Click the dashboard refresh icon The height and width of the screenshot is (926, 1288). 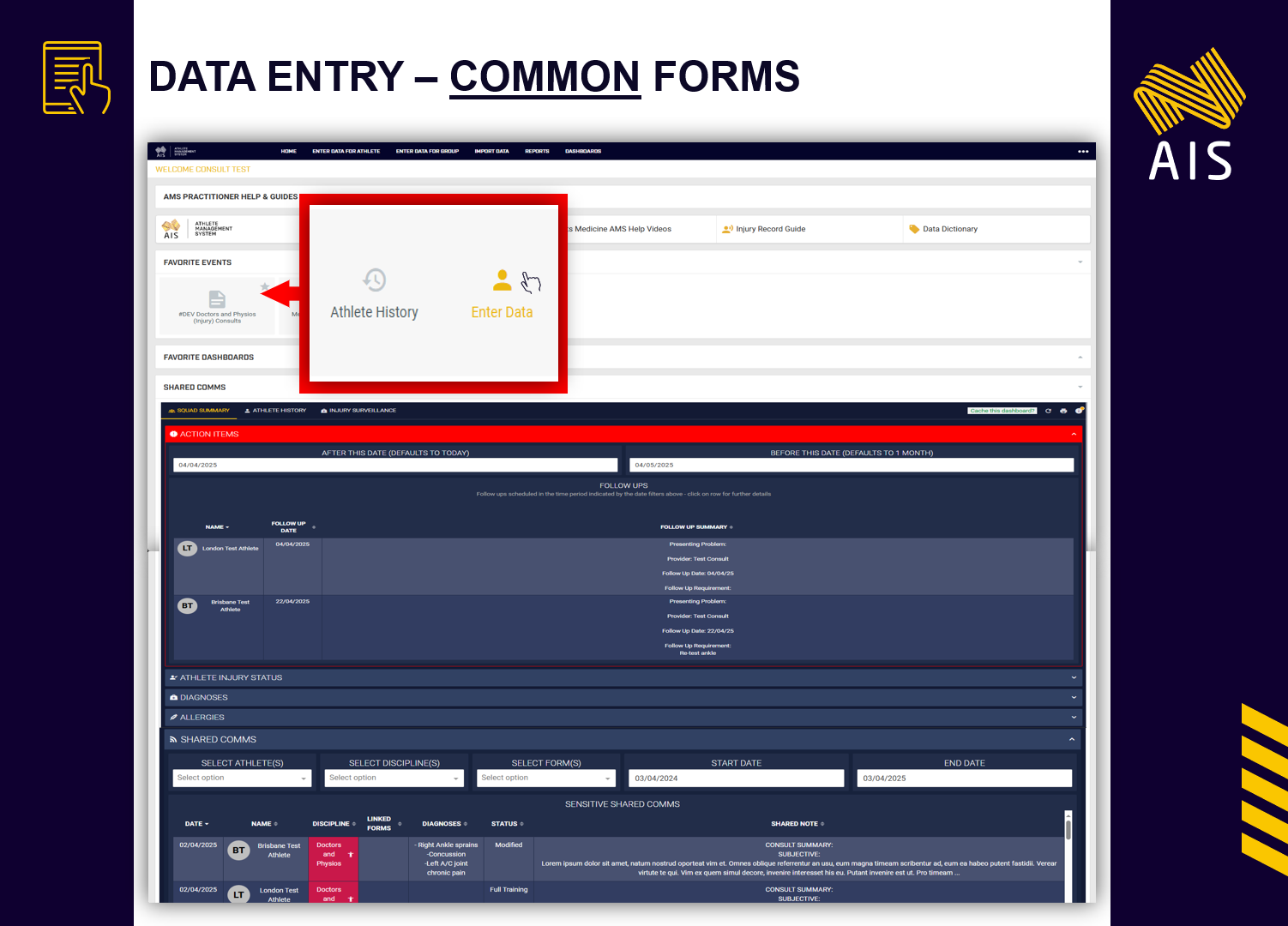click(x=1048, y=411)
